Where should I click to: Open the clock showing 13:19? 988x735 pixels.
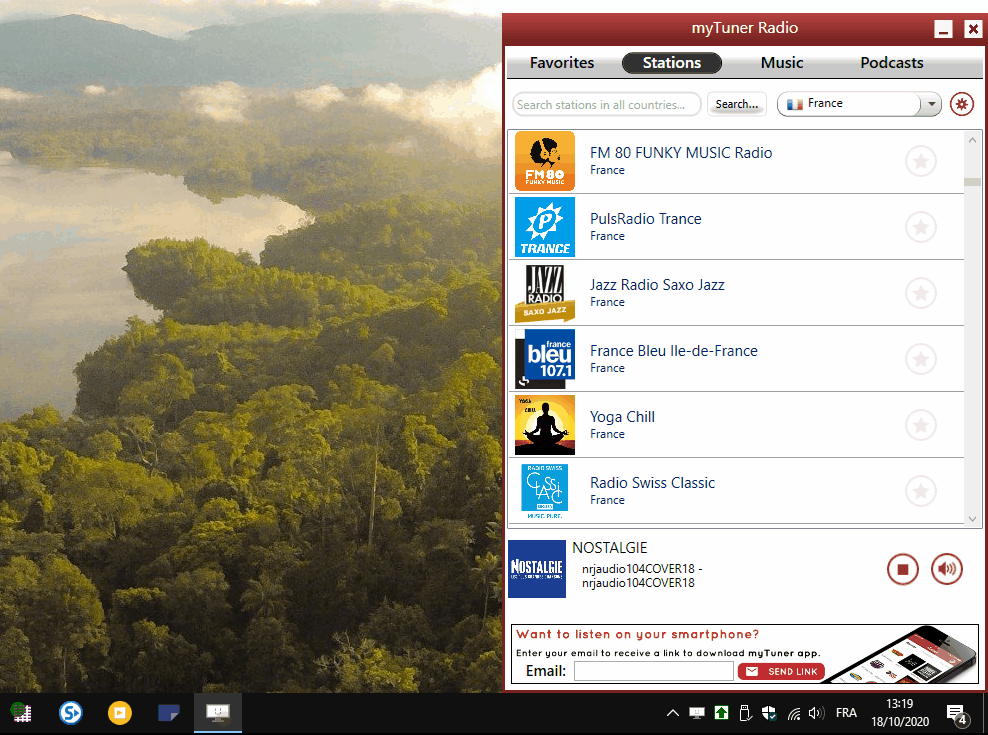[900, 713]
